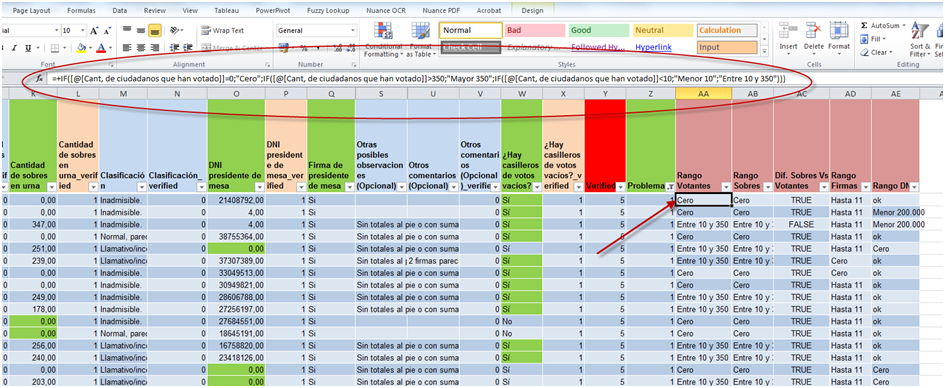Open Conditional Formatting menu
Viewport: 945px width, 388px height.
(x=383, y=40)
